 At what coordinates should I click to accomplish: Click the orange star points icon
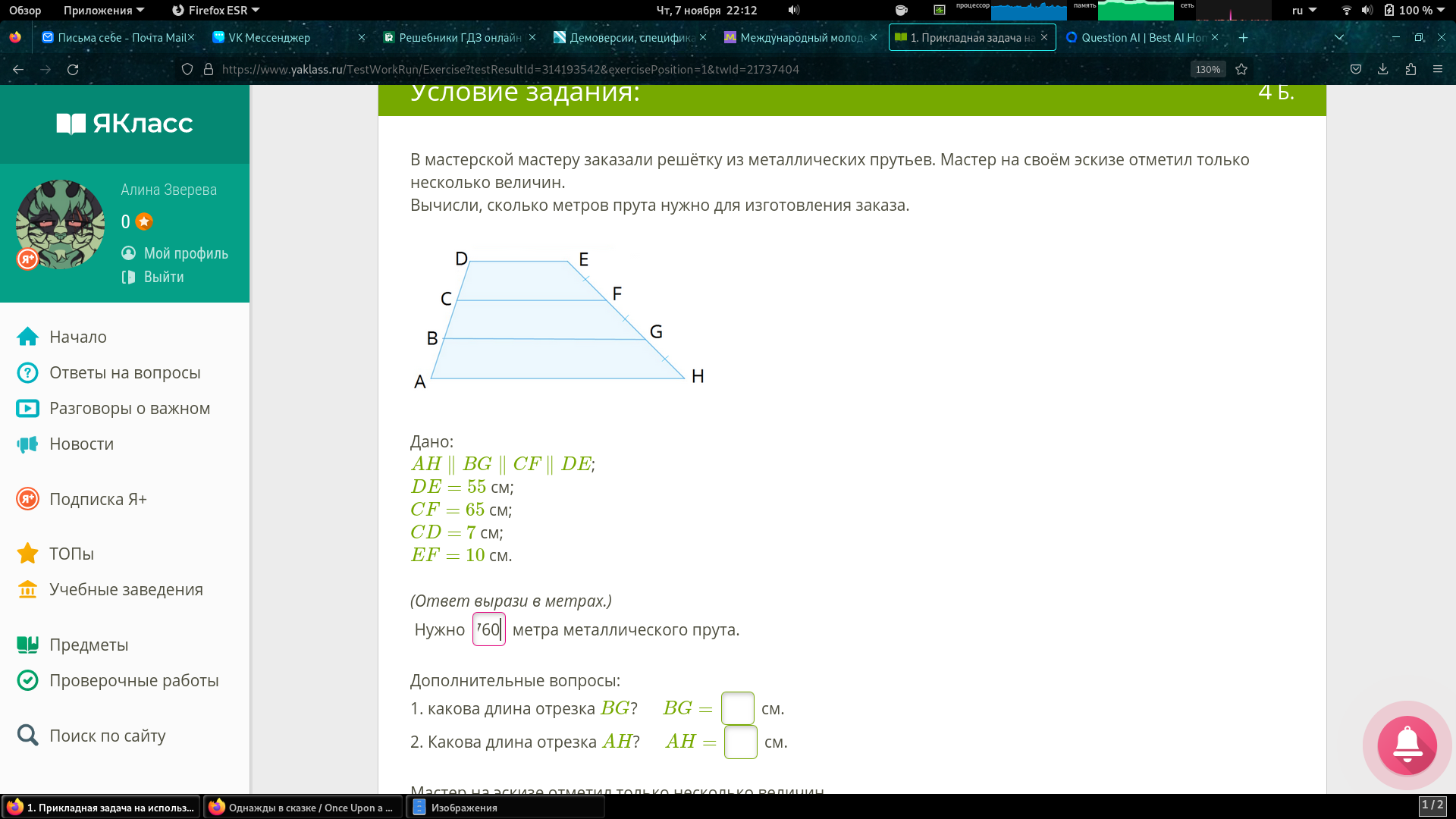144,221
